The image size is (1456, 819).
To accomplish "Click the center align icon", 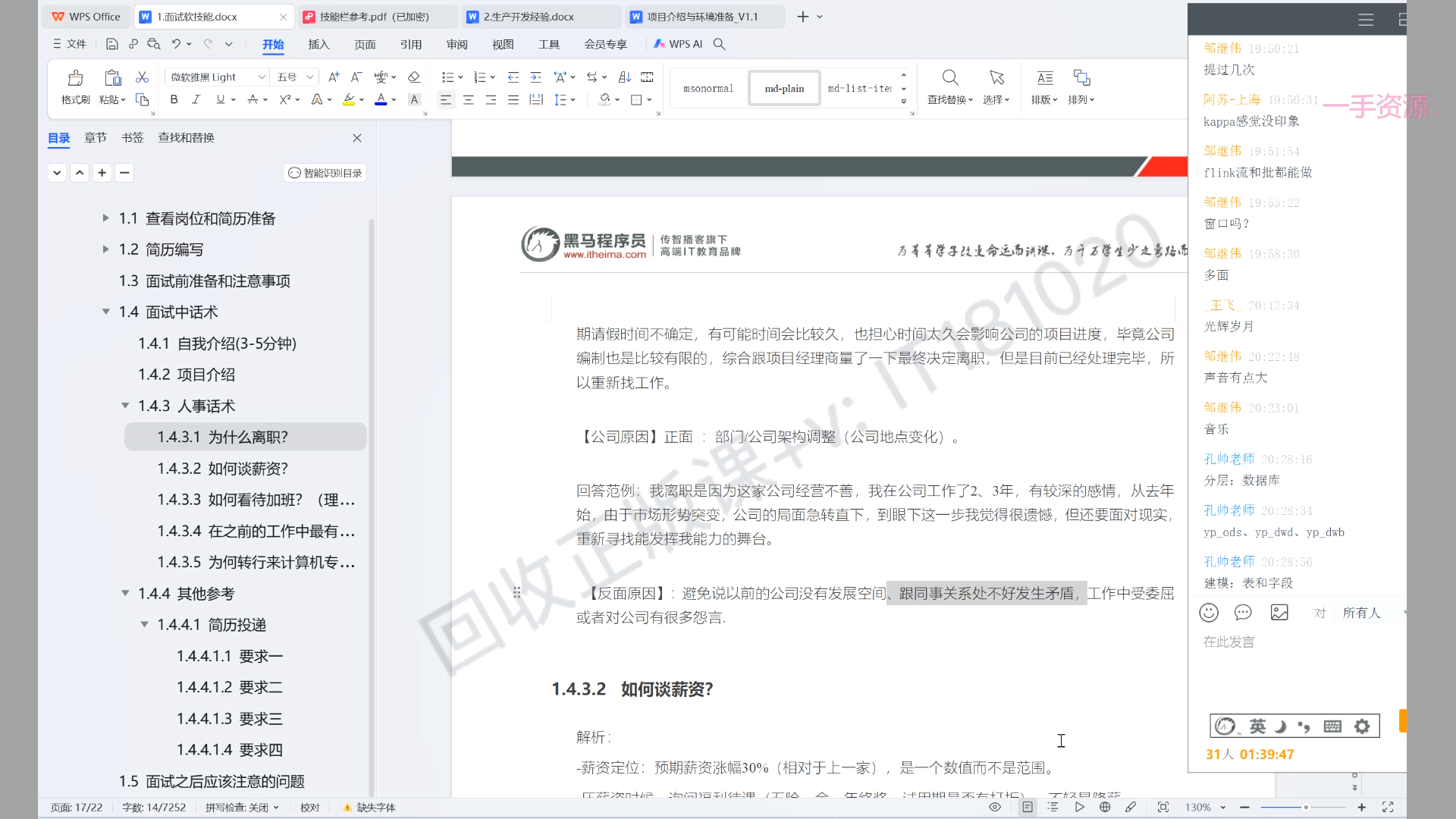I will click(469, 99).
